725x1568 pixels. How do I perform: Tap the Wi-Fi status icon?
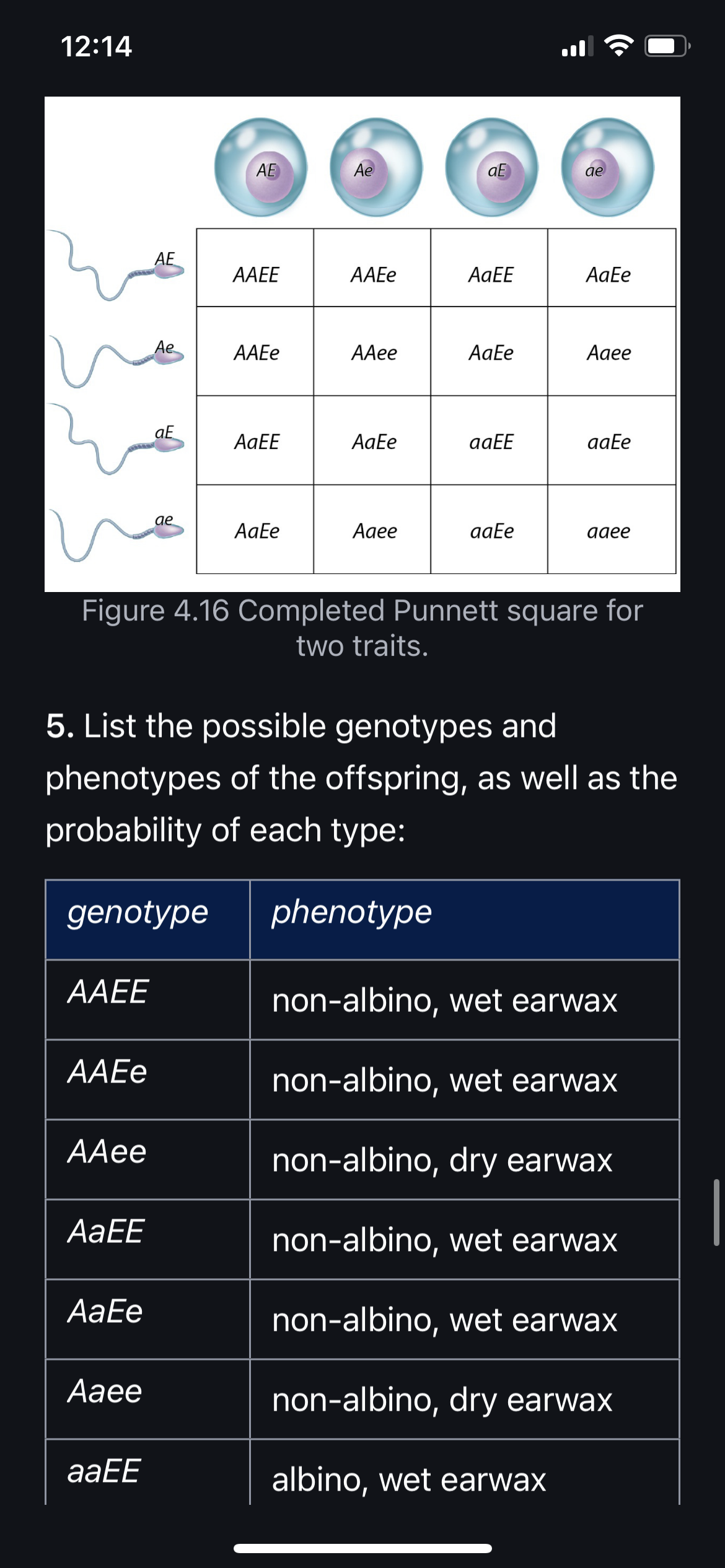[618, 46]
